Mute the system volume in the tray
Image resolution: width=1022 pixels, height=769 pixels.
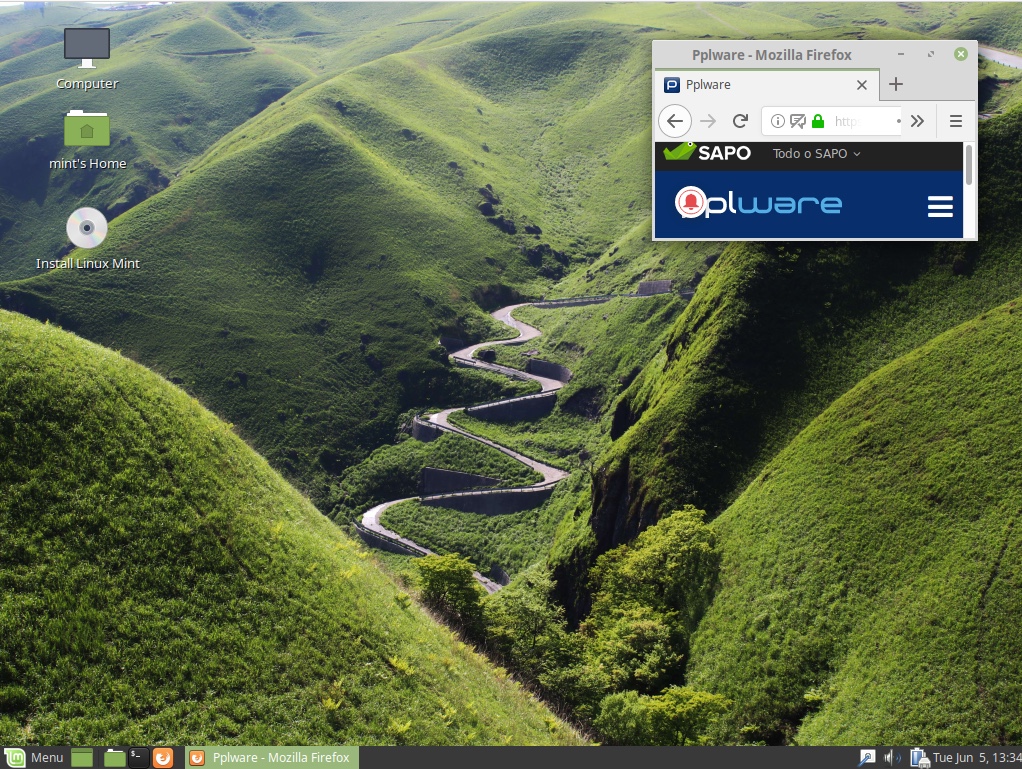[892, 757]
